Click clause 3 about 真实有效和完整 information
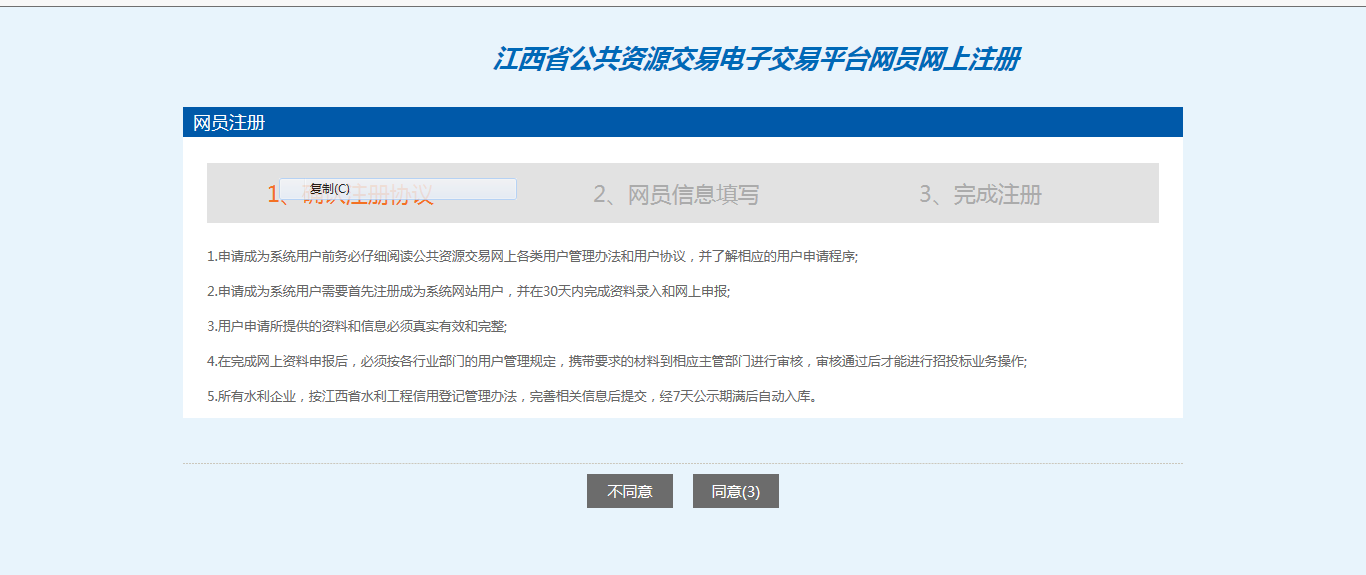1366x575 pixels. click(x=357, y=326)
